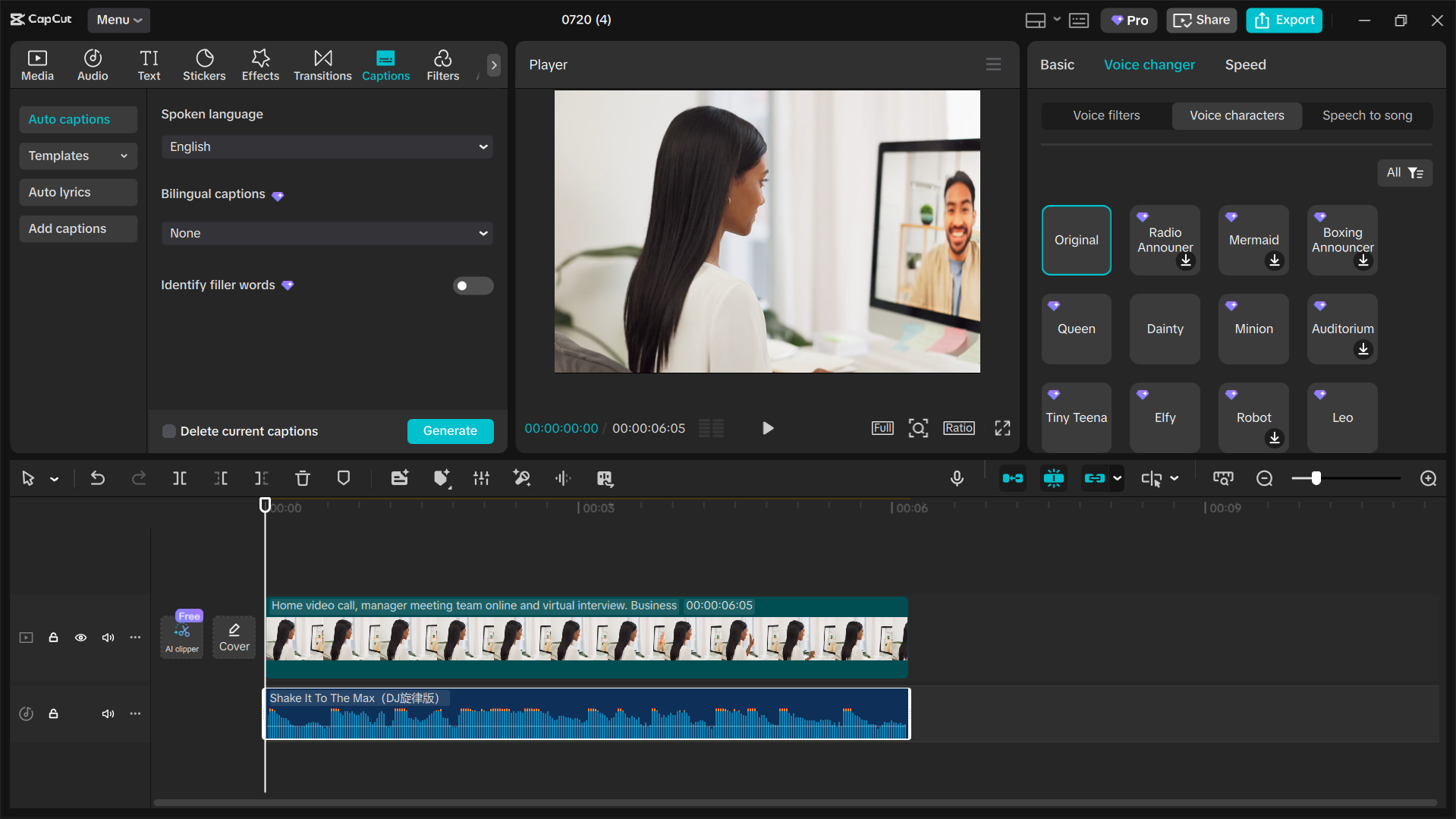This screenshot has height=819, width=1456.
Task: Click the Undo icon above the timeline
Action: (98, 478)
